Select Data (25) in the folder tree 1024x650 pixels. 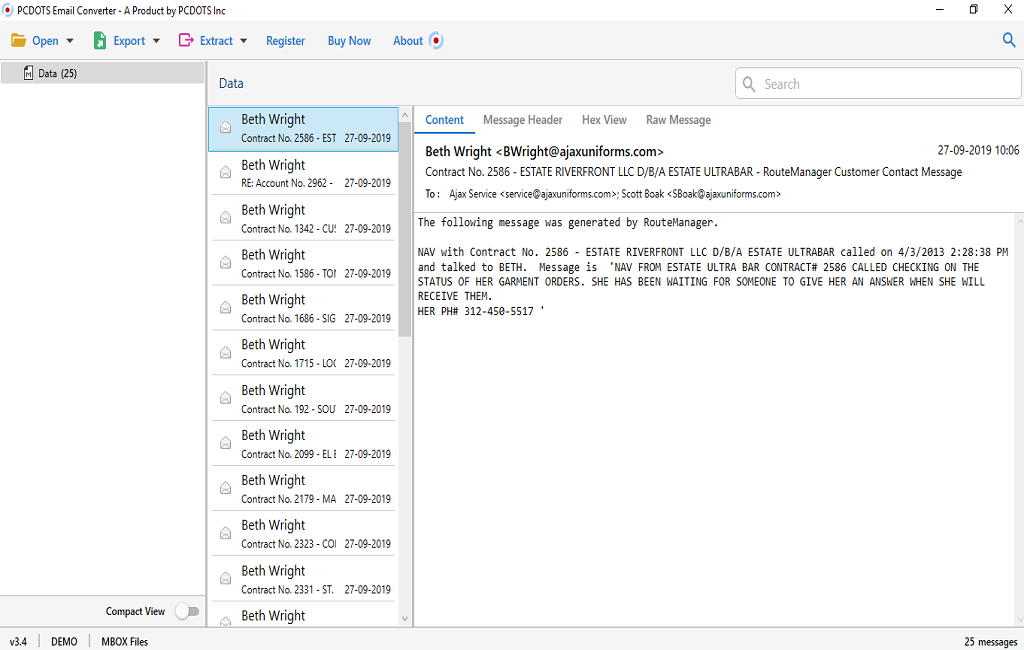(103, 73)
